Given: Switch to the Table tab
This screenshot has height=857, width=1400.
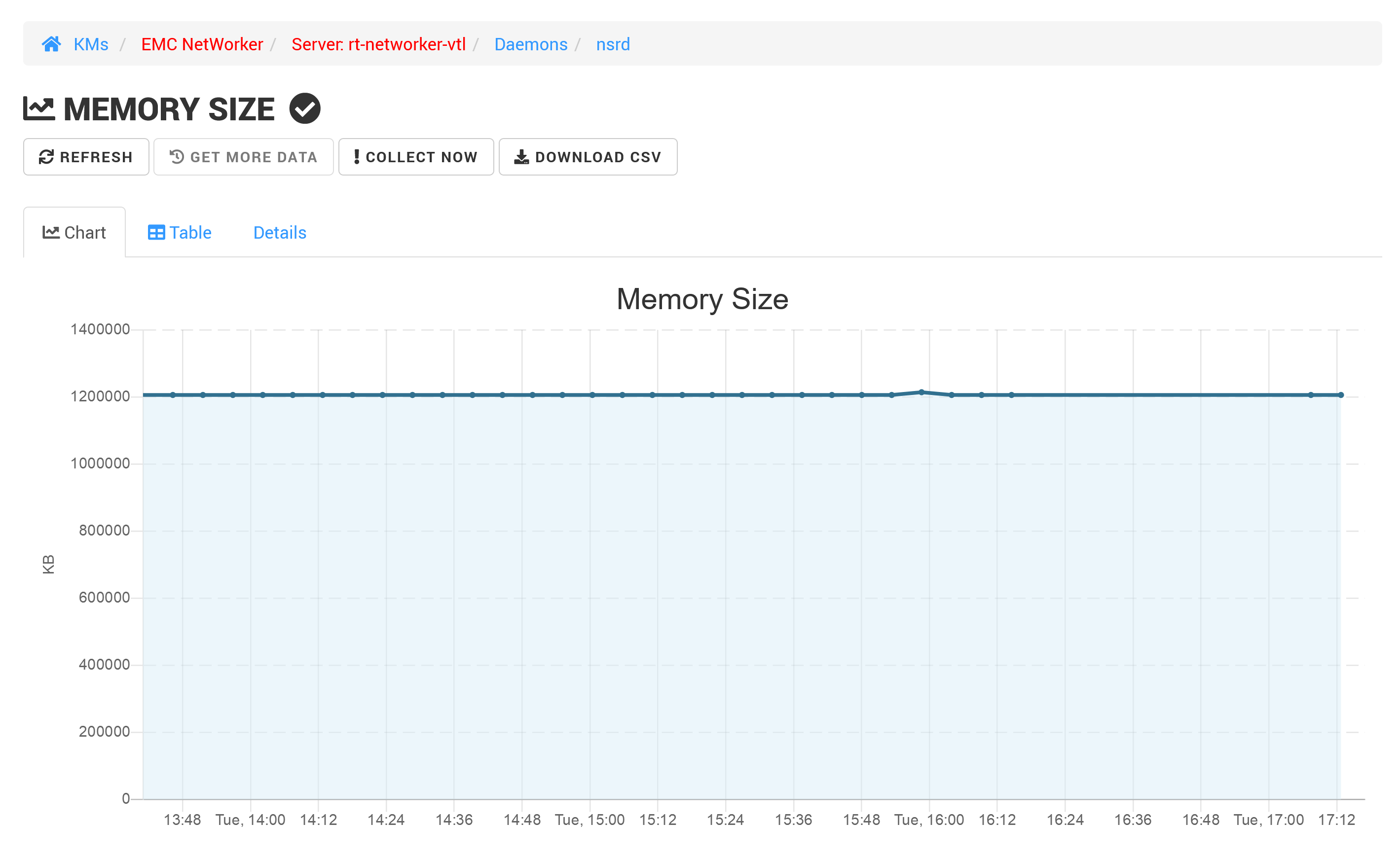Looking at the screenshot, I should [190, 232].
